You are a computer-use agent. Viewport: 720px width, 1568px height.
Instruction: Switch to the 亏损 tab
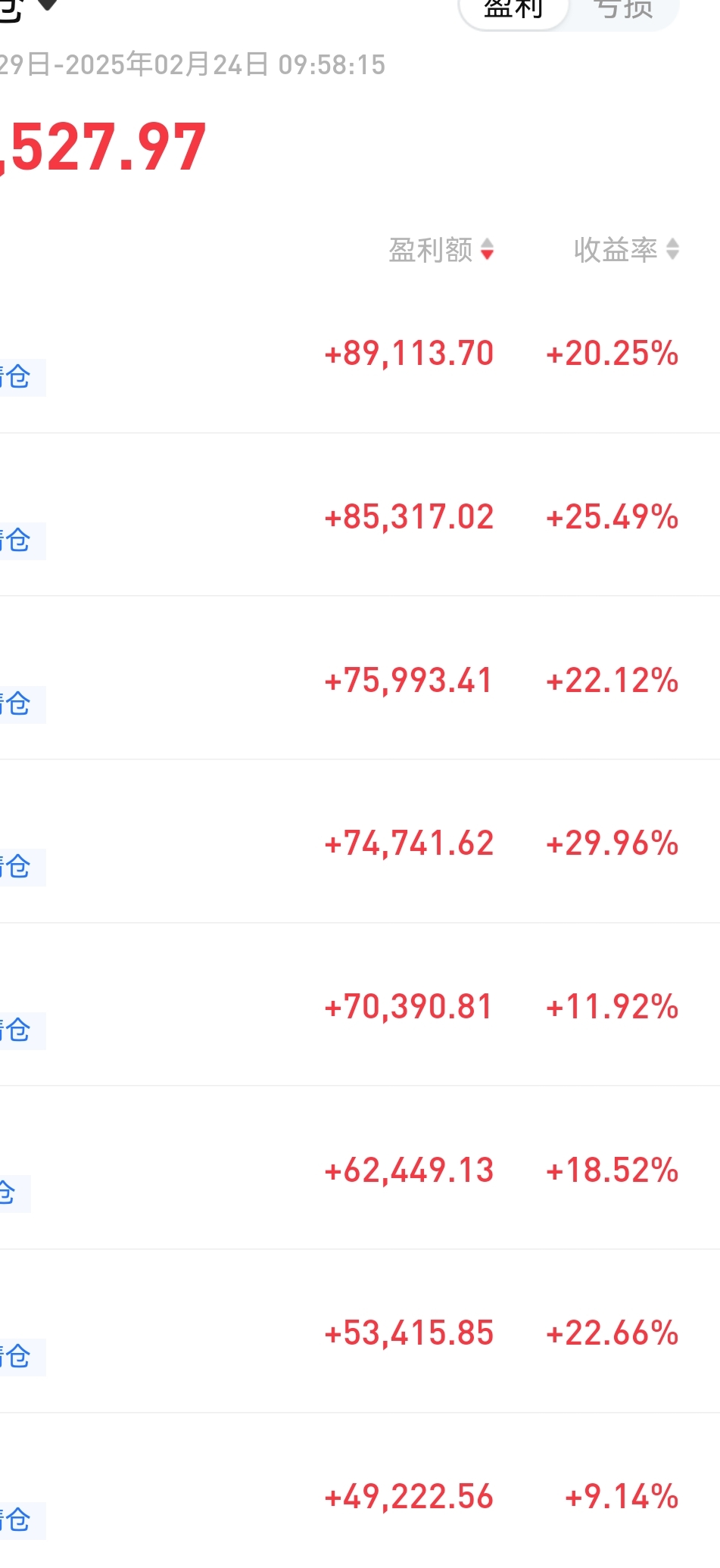click(x=623, y=9)
